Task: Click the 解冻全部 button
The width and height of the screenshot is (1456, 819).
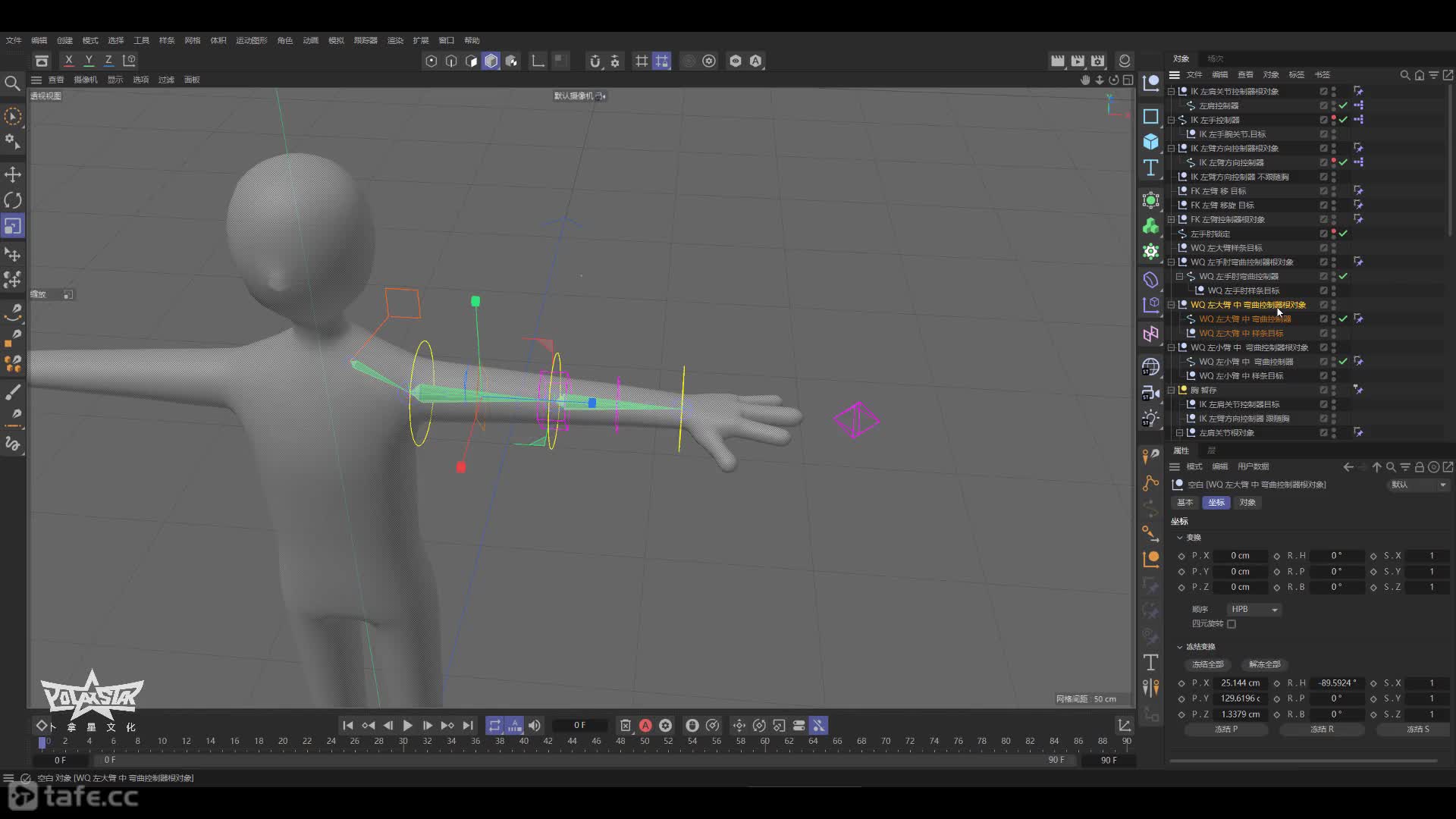Action: [x=1265, y=664]
